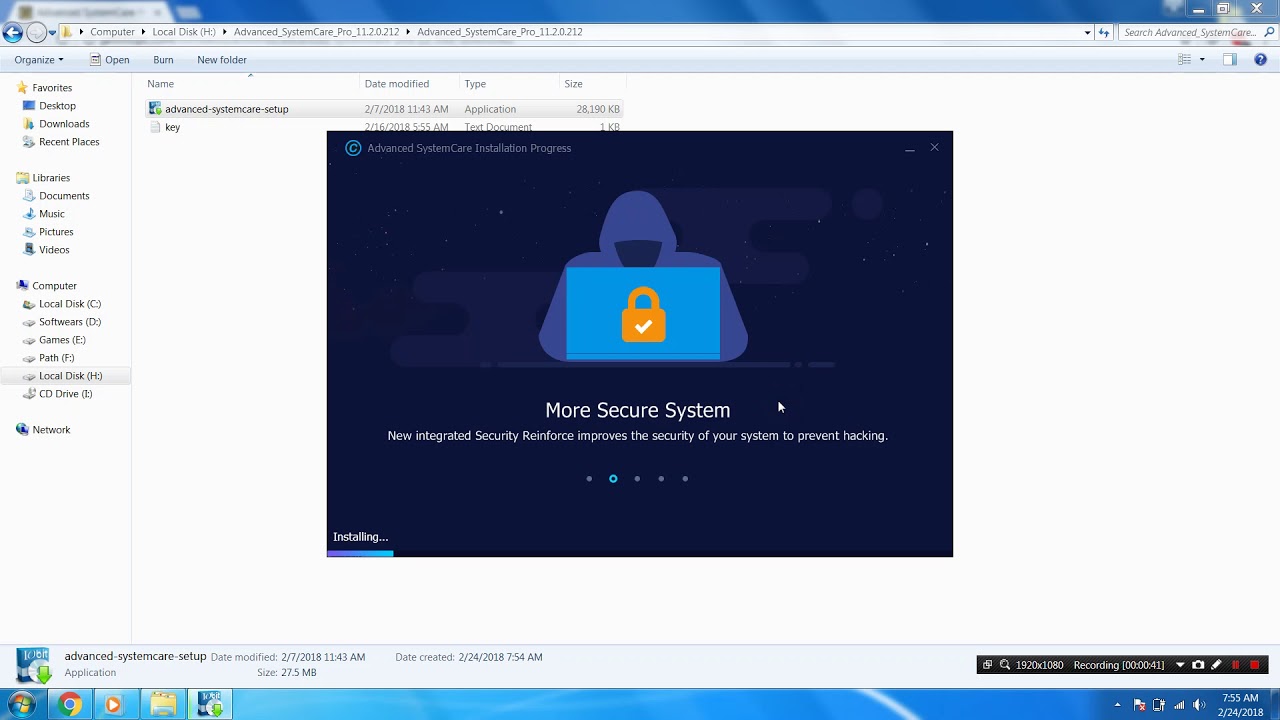Open Local Disk (C:) drive
This screenshot has height=720, width=1280.
70,304
